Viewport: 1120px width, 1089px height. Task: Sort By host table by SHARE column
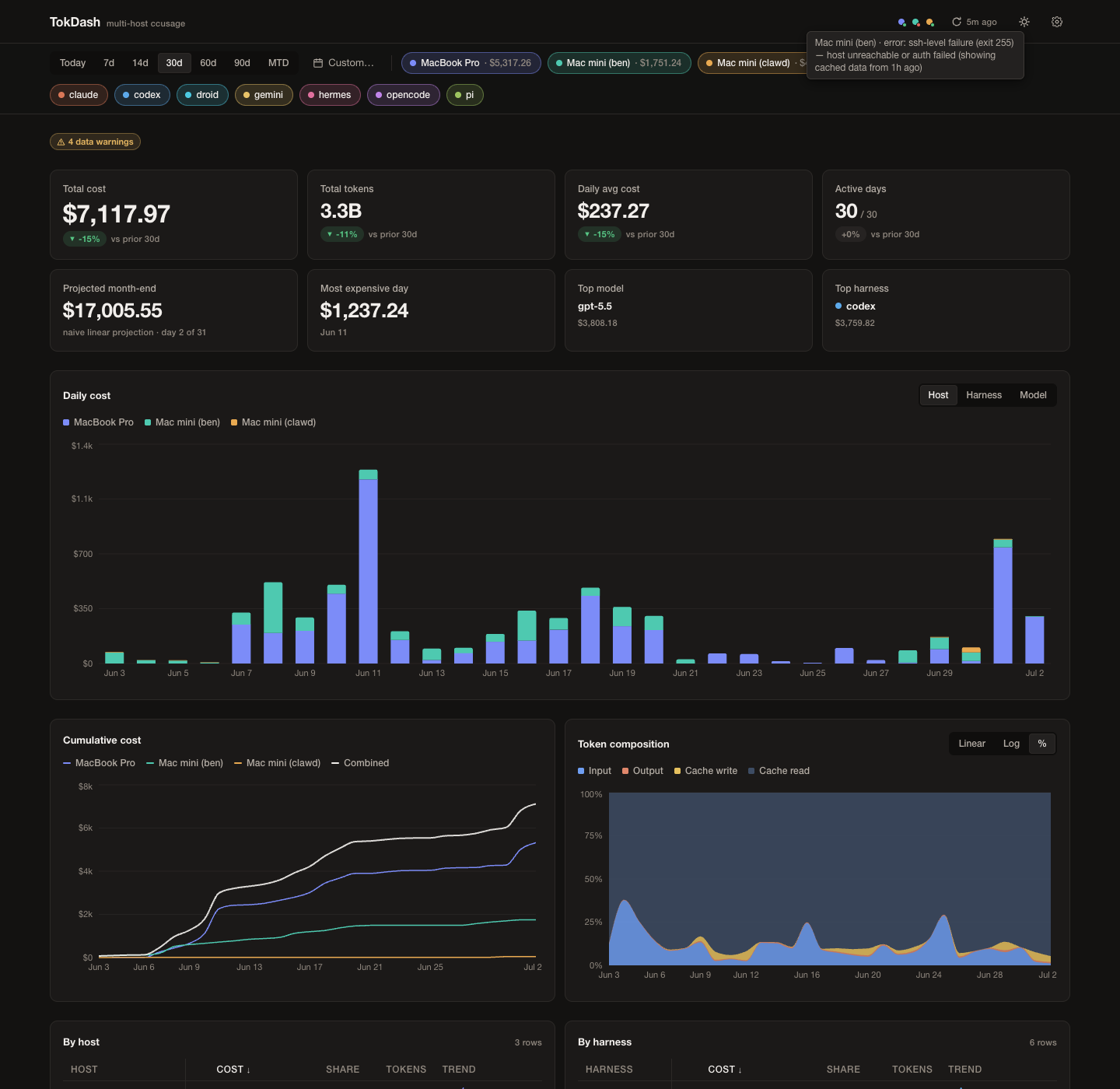click(x=343, y=1070)
